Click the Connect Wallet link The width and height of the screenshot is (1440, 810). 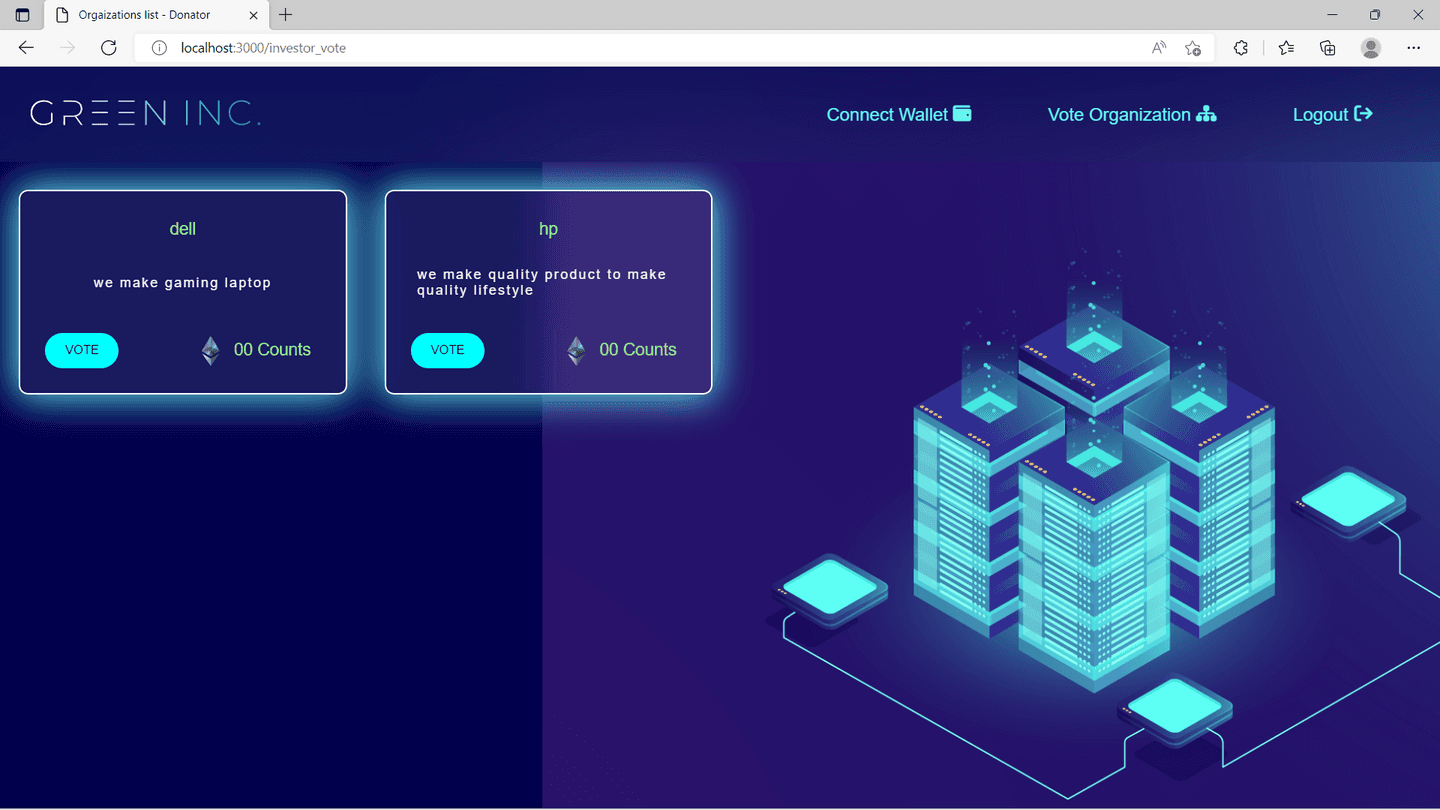pos(899,114)
